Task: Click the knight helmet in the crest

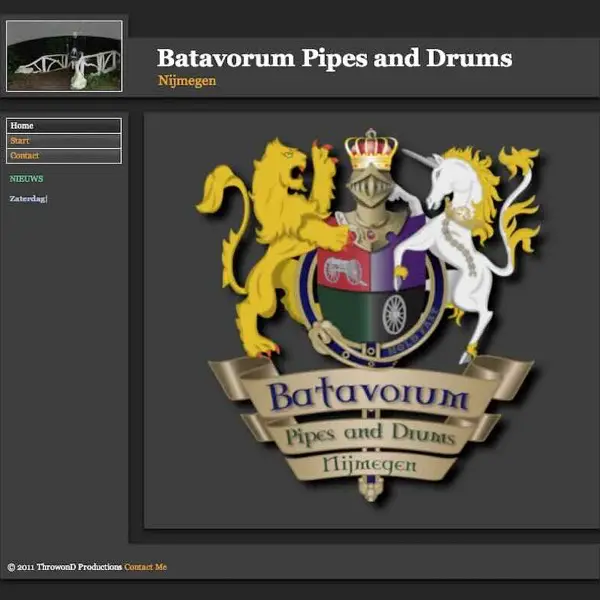Action: click(370, 188)
